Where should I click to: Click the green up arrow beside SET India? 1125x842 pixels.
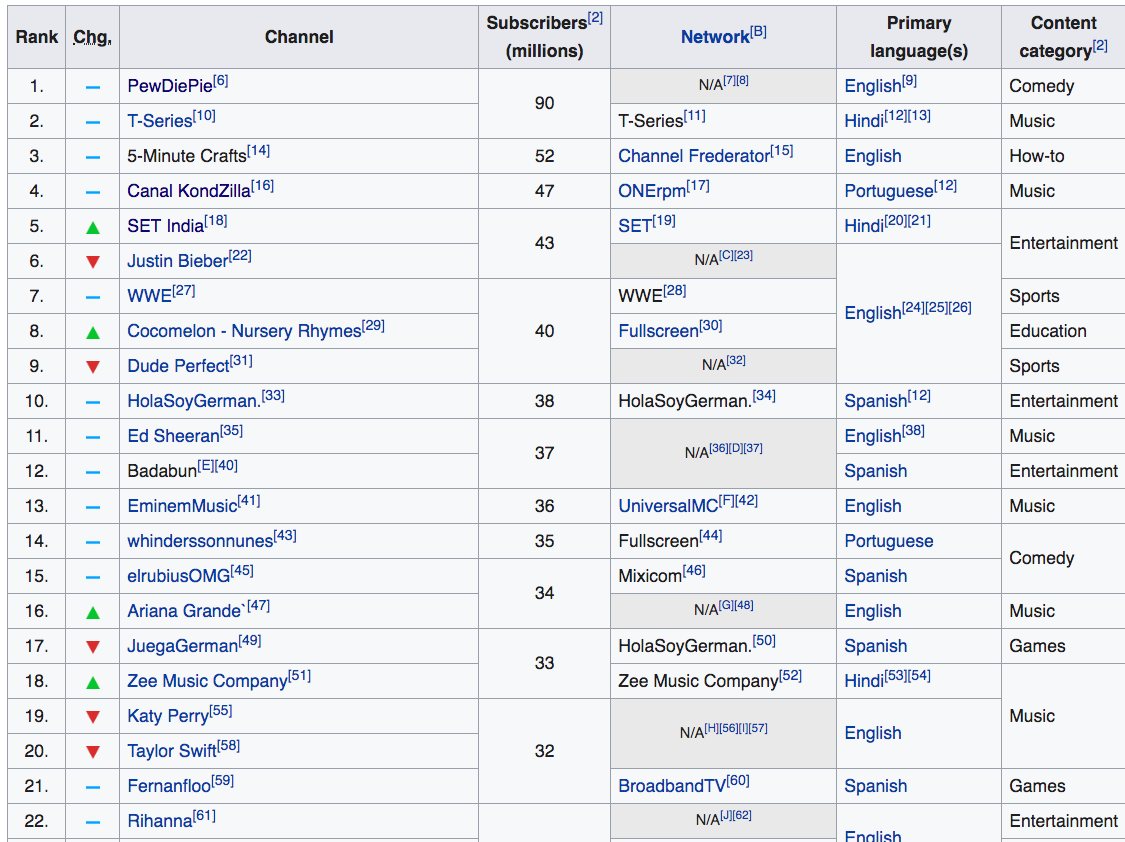(93, 227)
